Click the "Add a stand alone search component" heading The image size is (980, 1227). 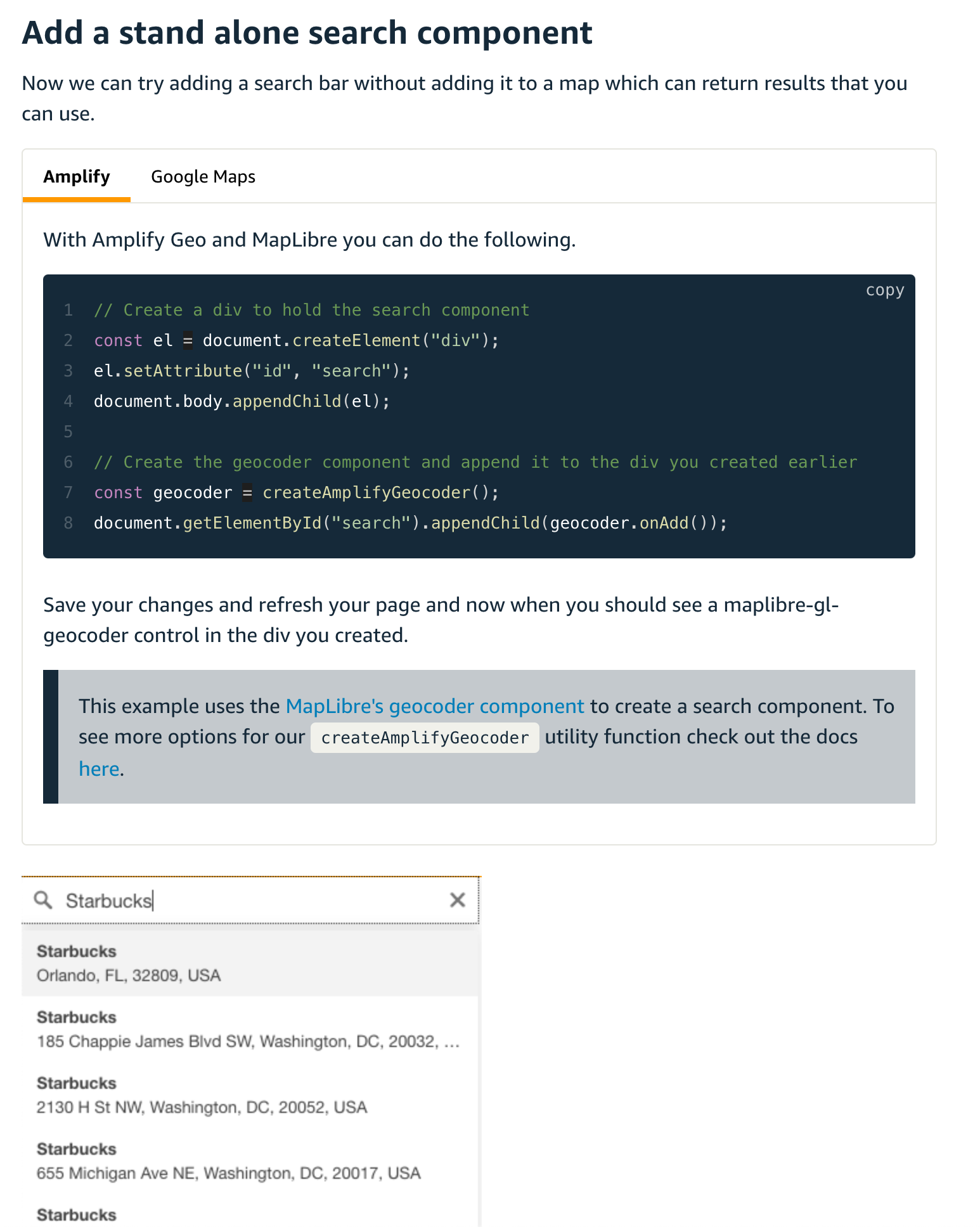pyautogui.click(x=307, y=33)
